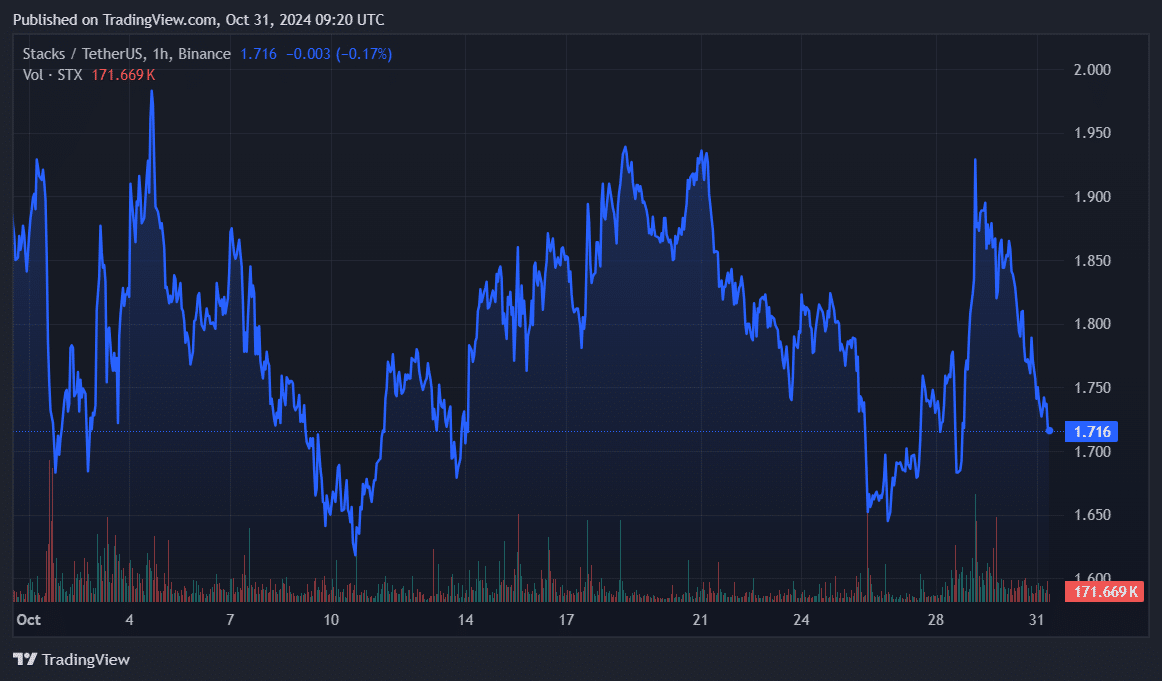Click the 1.700 price axis label
The width and height of the screenshot is (1162, 681).
coord(1092,451)
